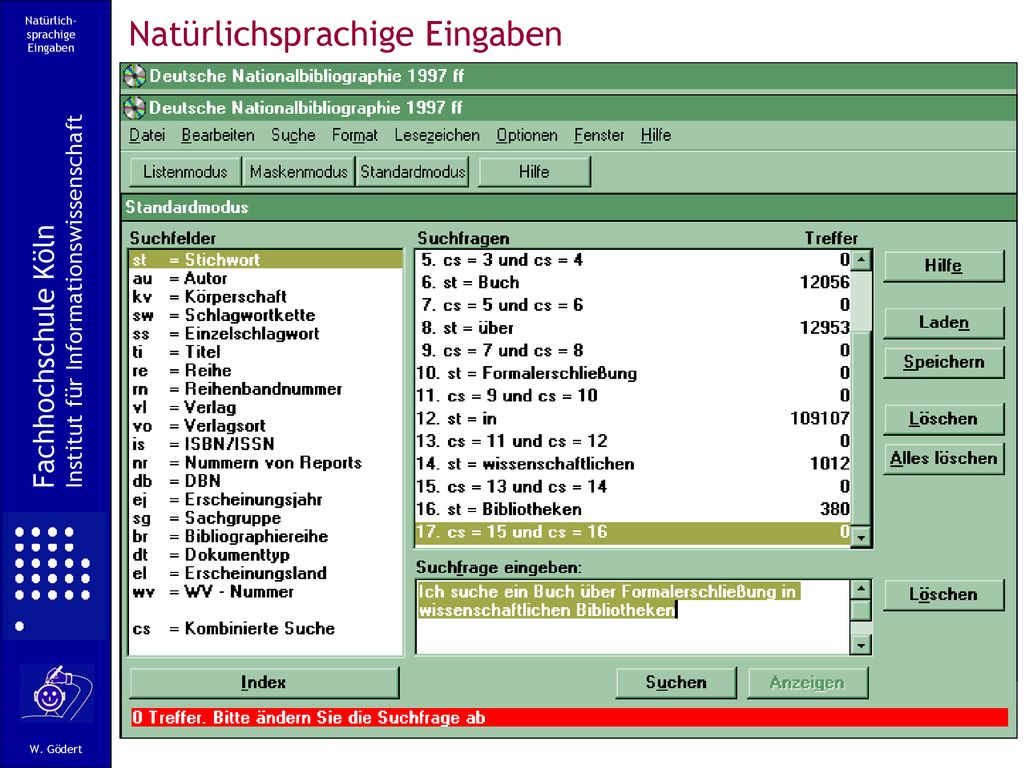Image resolution: width=1024 pixels, height=768 pixels.
Task: Click down arrow of query input scrollbar
Action: coord(861,645)
